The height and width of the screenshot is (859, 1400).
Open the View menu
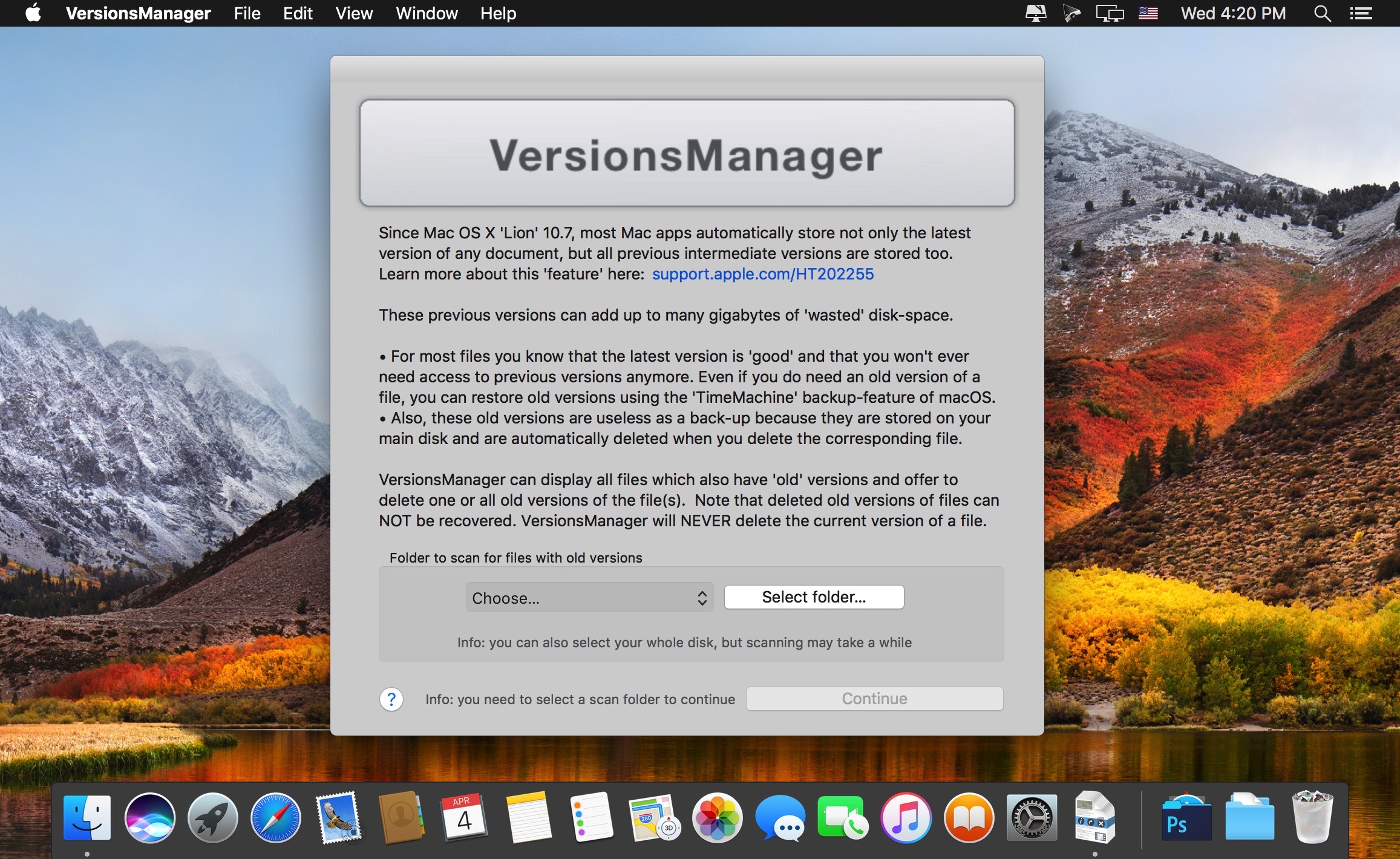tap(354, 13)
